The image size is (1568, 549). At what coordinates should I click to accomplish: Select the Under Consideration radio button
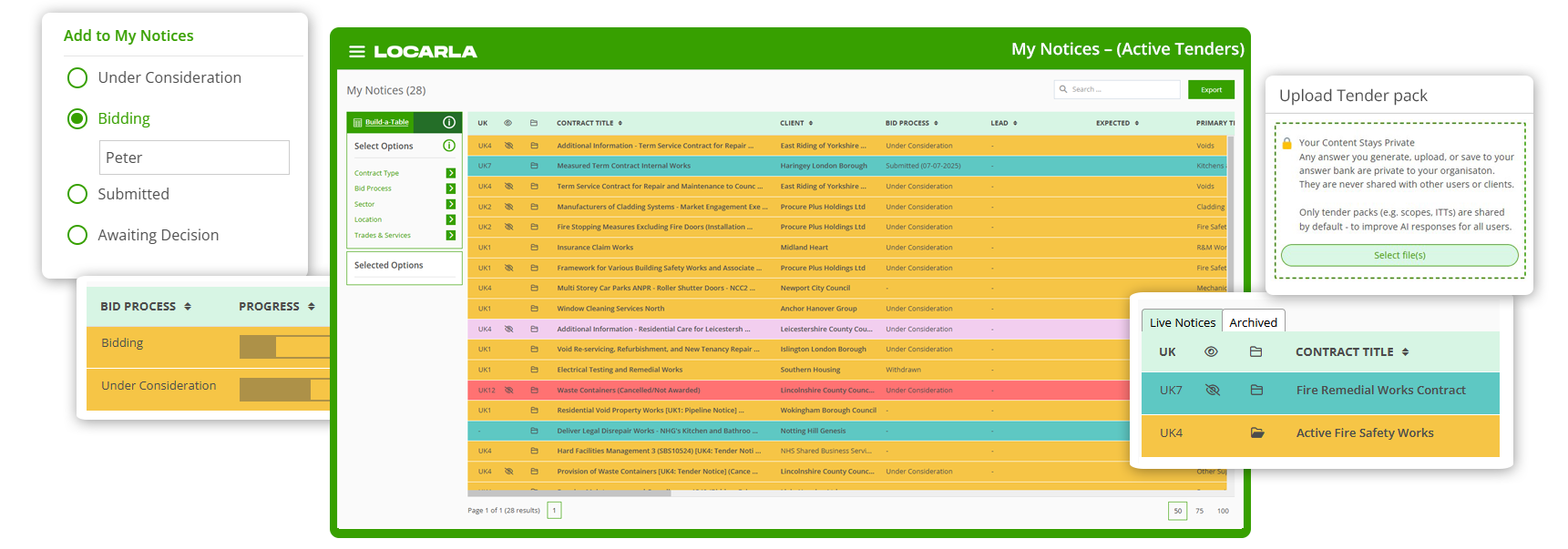pos(77,78)
